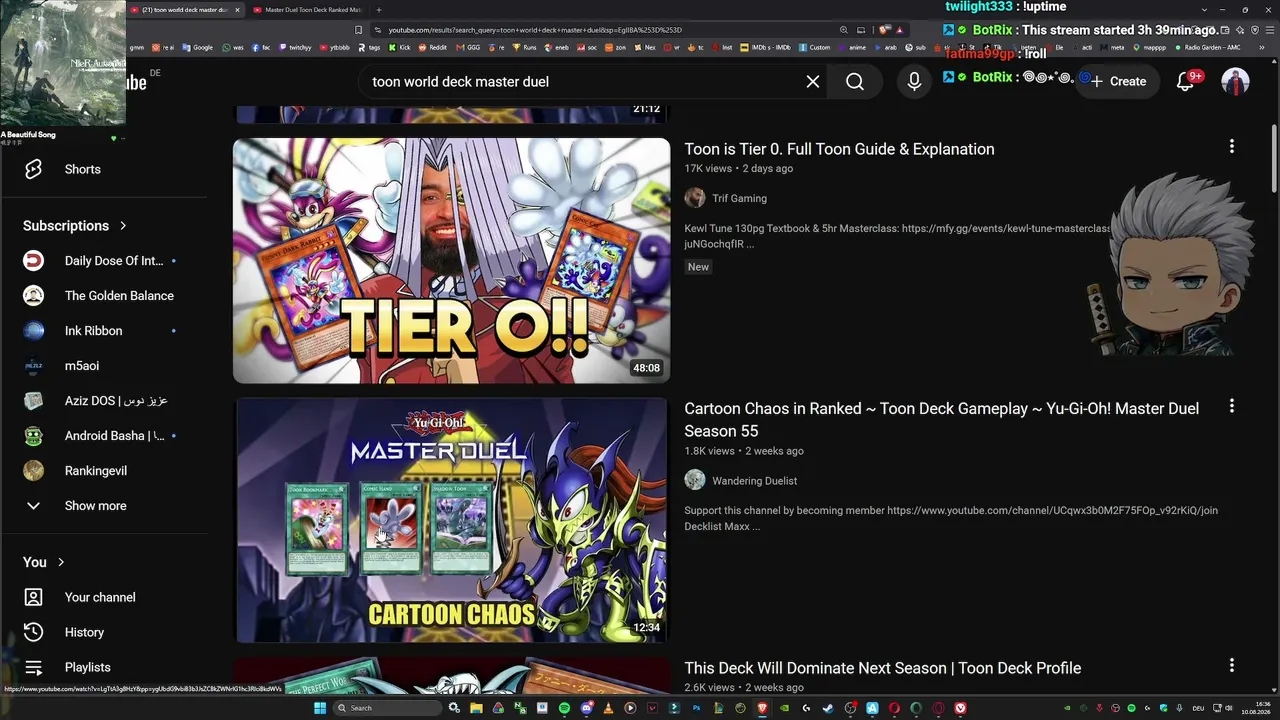Switch to the toon world deck browser tab
1280x720 pixels.
click(x=185, y=10)
